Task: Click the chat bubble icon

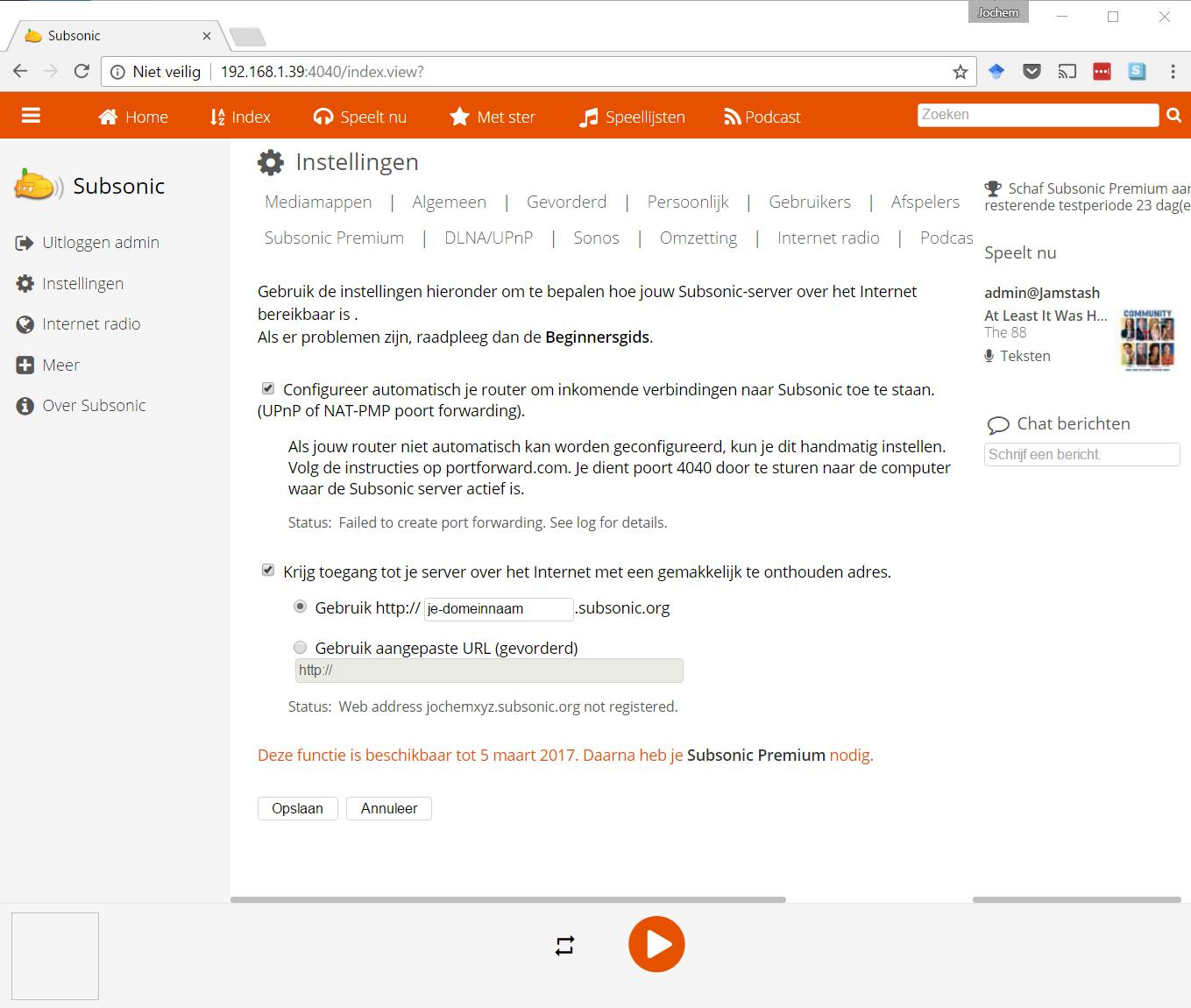Action: 997,425
